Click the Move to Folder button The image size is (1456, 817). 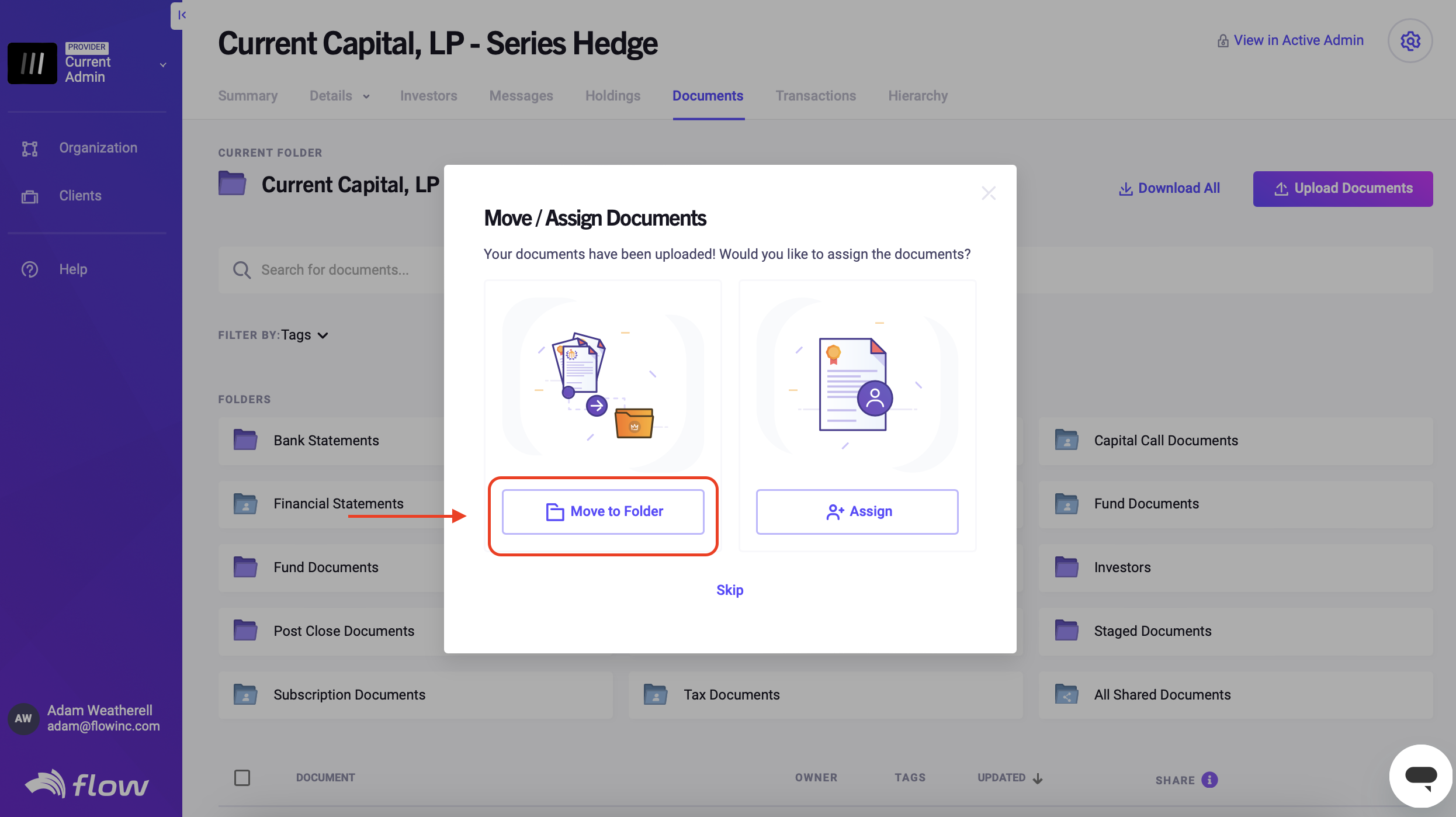click(x=603, y=511)
